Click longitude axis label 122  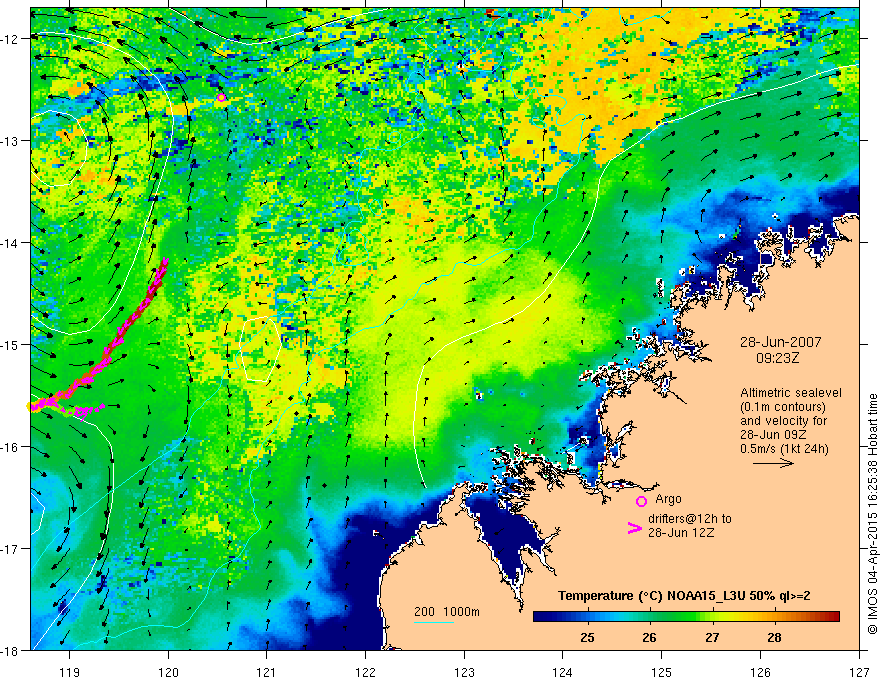365,672
